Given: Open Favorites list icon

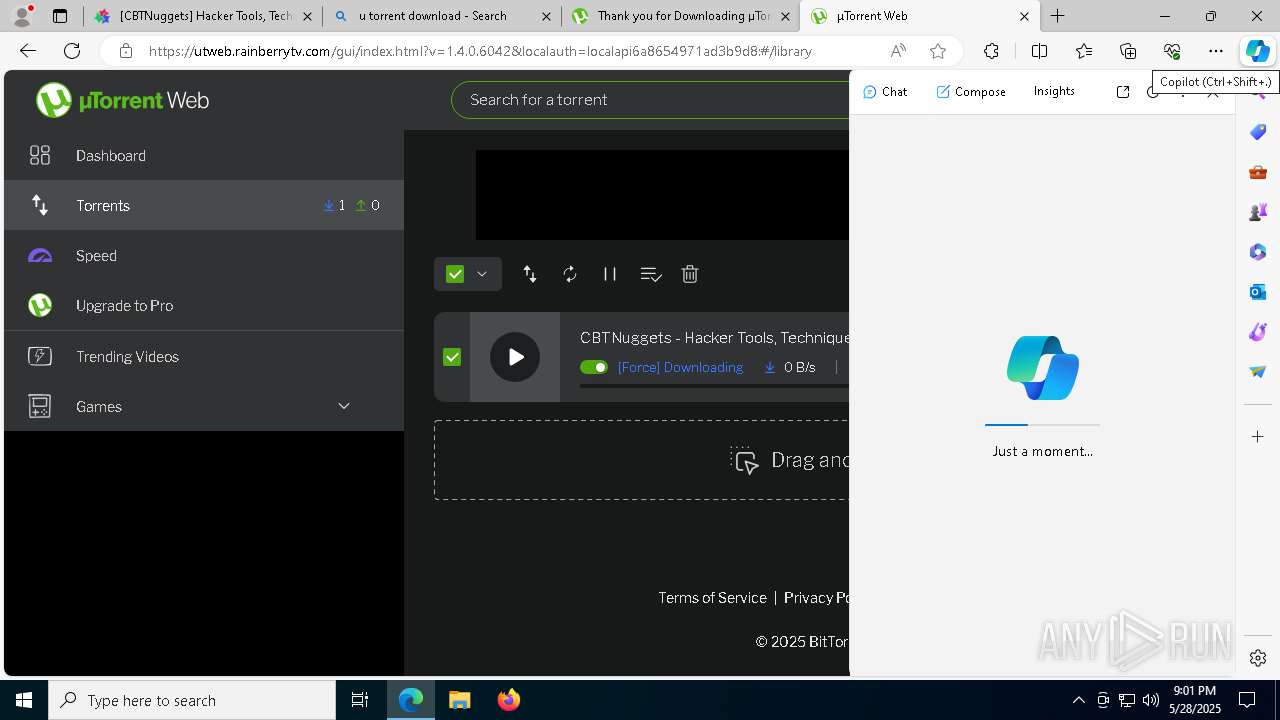Looking at the screenshot, I should (x=1084, y=51).
